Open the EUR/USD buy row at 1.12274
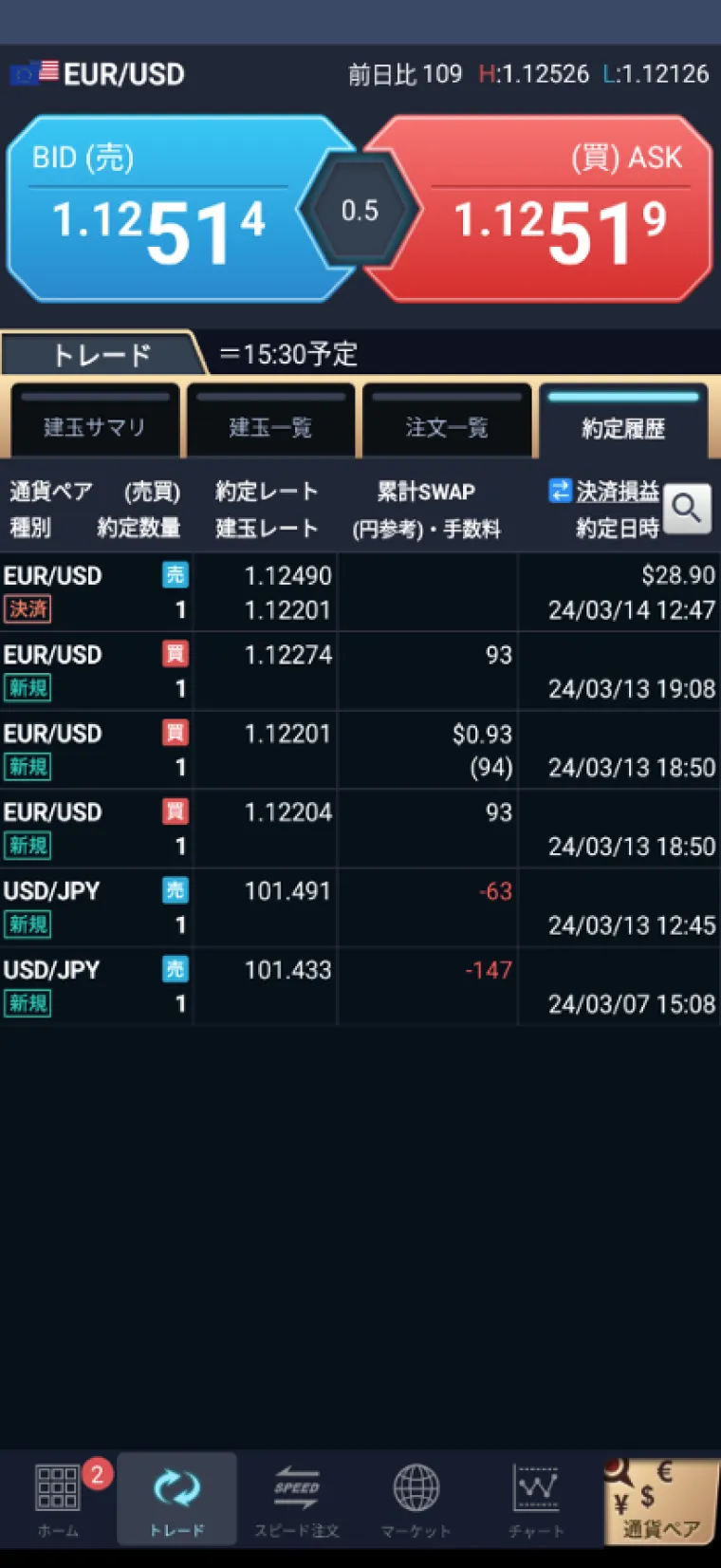 tap(359, 671)
